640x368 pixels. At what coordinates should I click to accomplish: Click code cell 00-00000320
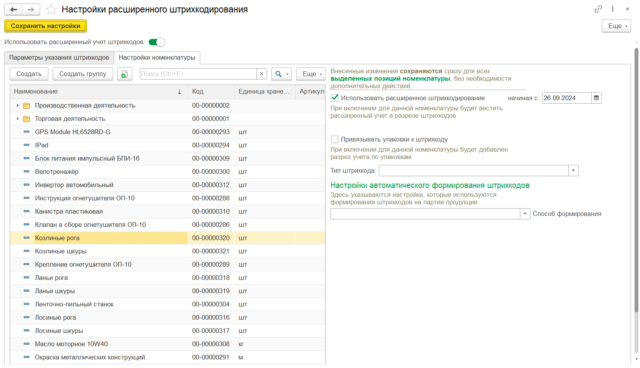pyautogui.click(x=211, y=238)
